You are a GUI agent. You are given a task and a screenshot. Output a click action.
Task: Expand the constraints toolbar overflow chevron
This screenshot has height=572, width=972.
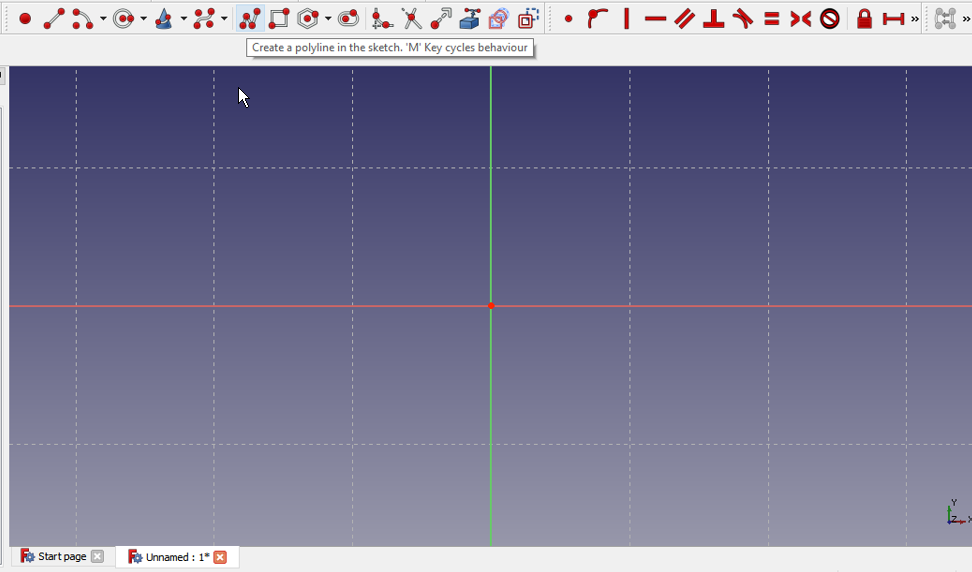coord(915,19)
